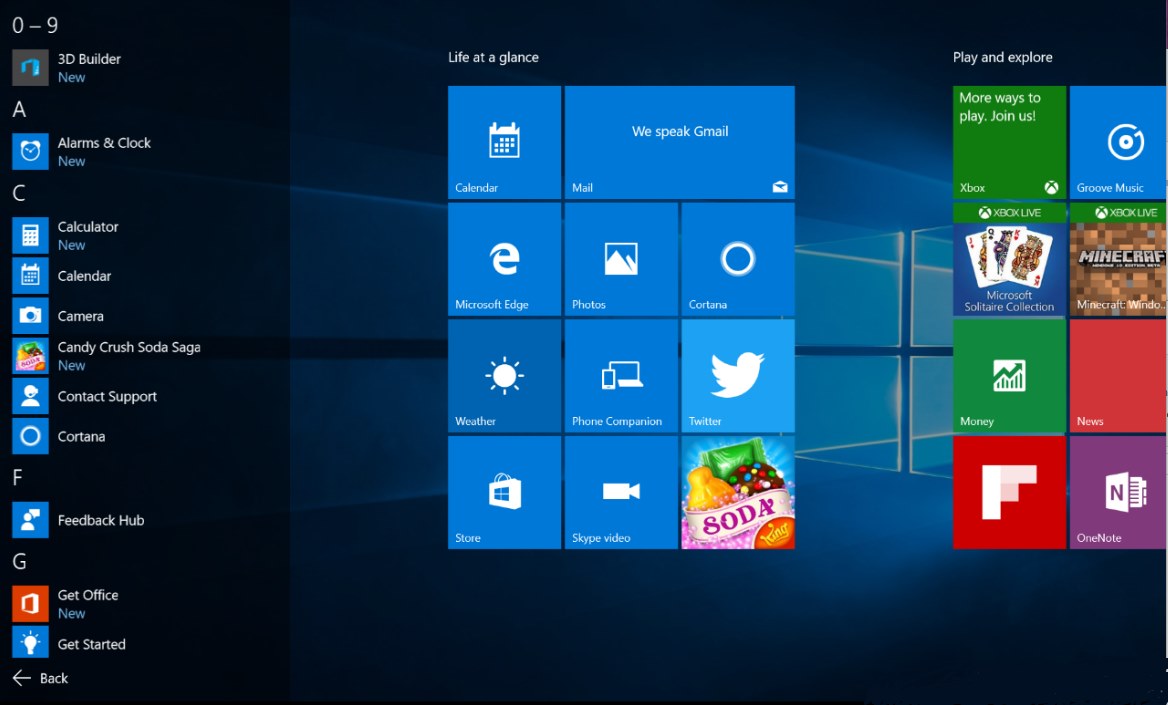Open Candy Crush Soda tile in Life at a glance
Screen dimensions: 1168x705
click(737, 493)
